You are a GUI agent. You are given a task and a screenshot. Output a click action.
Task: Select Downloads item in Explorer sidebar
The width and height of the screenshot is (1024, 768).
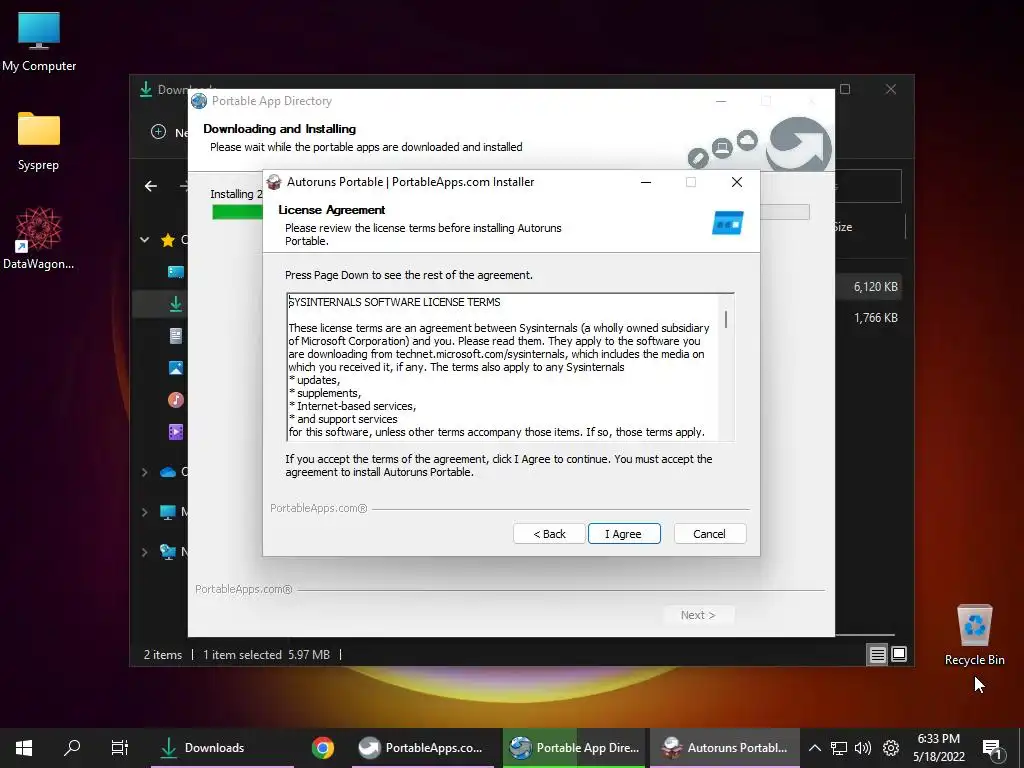click(x=176, y=304)
